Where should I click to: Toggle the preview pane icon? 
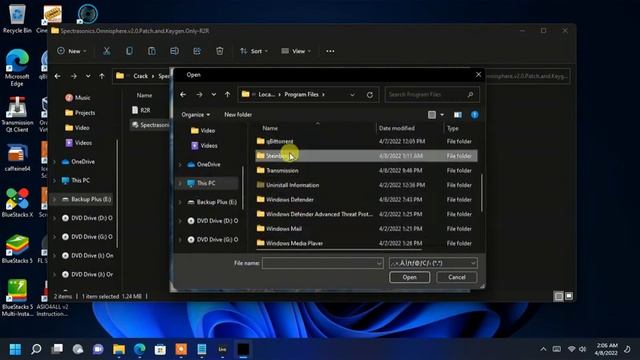click(458, 115)
